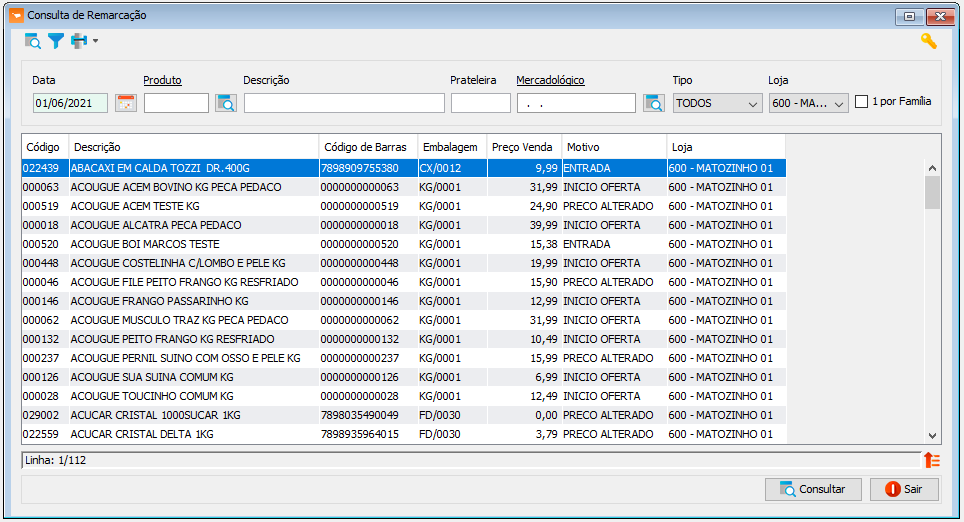
Task: Open the Loja 600 - MA... dropdown
Action: pyautogui.click(x=808, y=103)
